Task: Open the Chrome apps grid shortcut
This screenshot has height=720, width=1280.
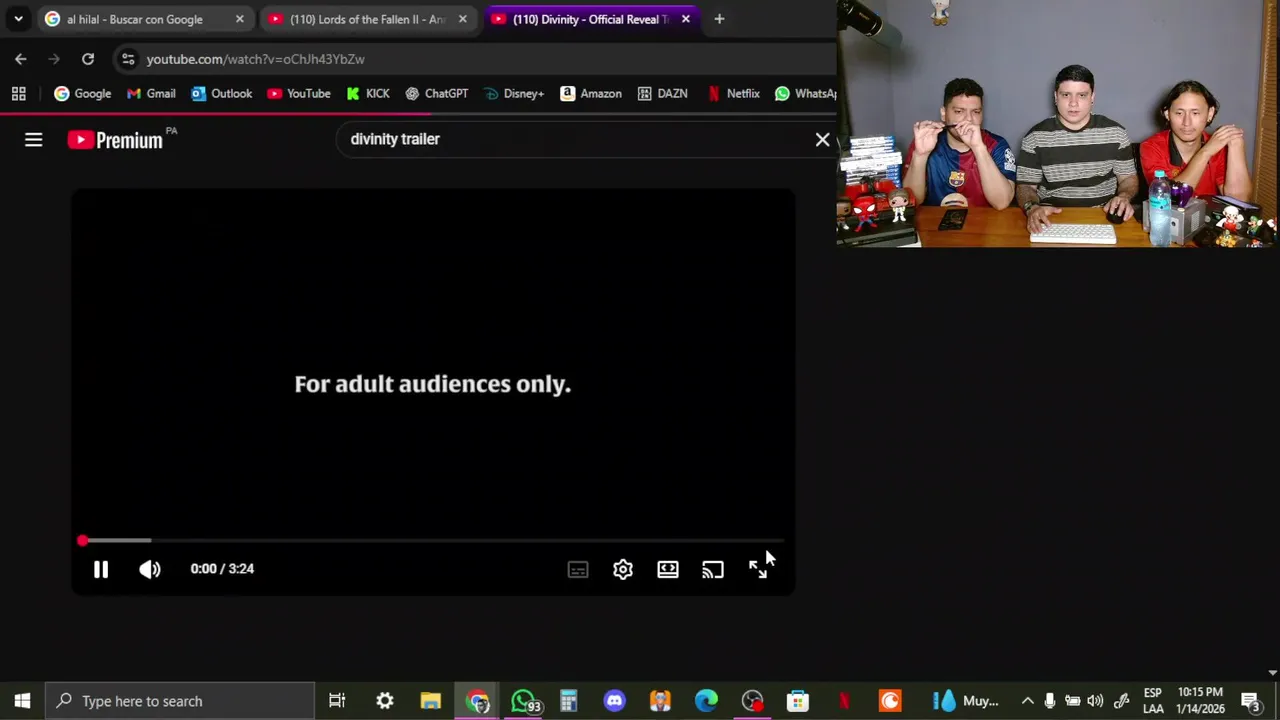Action: click(x=18, y=94)
